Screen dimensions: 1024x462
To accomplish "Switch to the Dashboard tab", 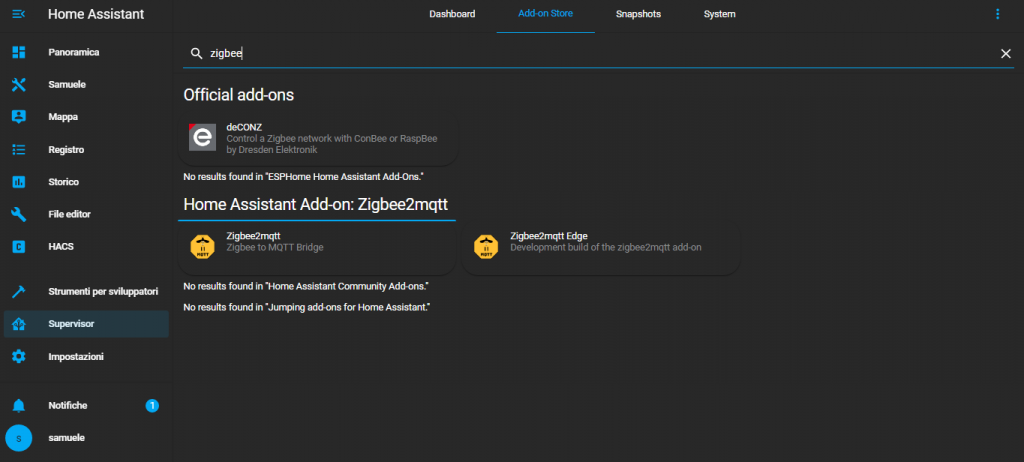I will pyautogui.click(x=452, y=14).
